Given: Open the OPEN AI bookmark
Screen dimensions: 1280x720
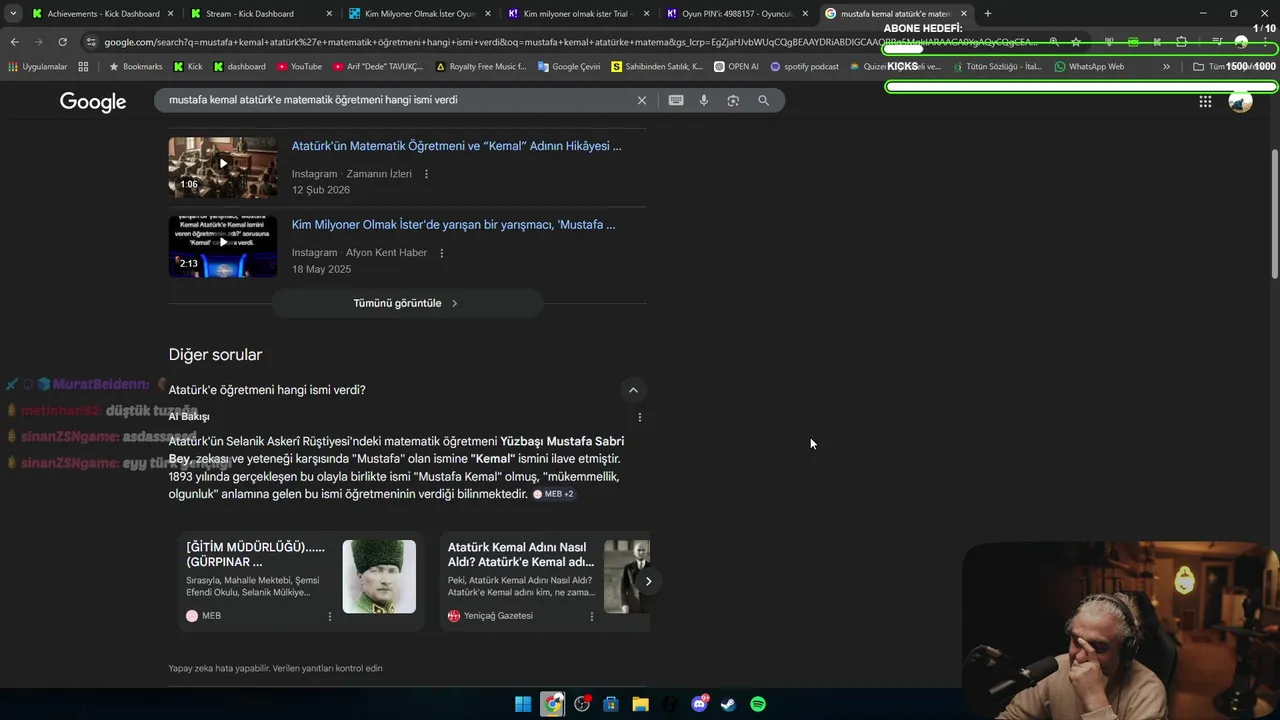Looking at the screenshot, I should pos(736,67).
